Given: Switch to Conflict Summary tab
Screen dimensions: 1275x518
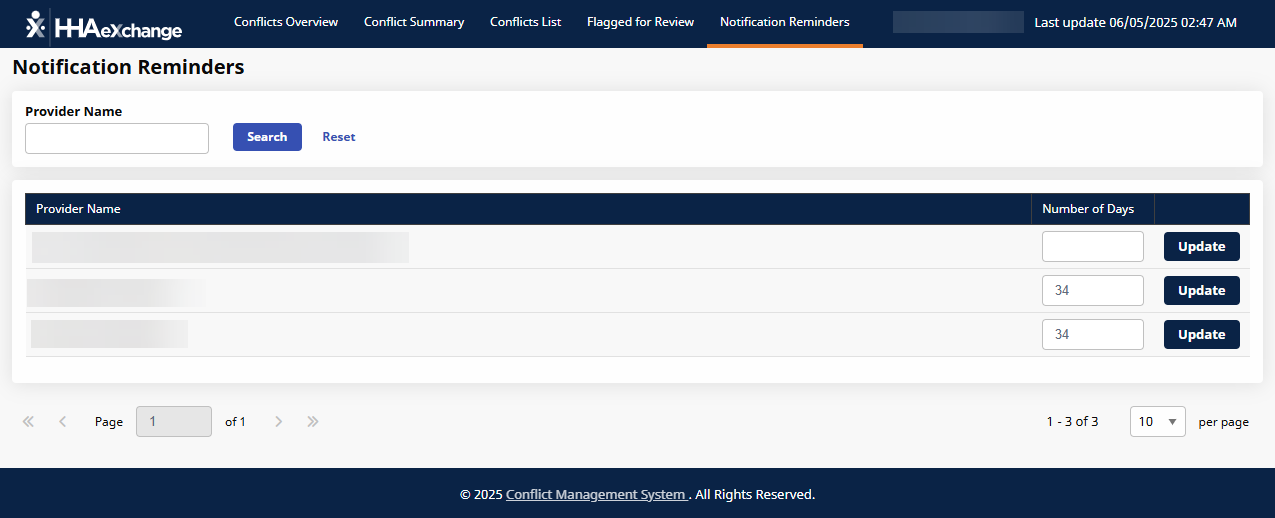Looking at the screenshot, I should pos(414,22).
